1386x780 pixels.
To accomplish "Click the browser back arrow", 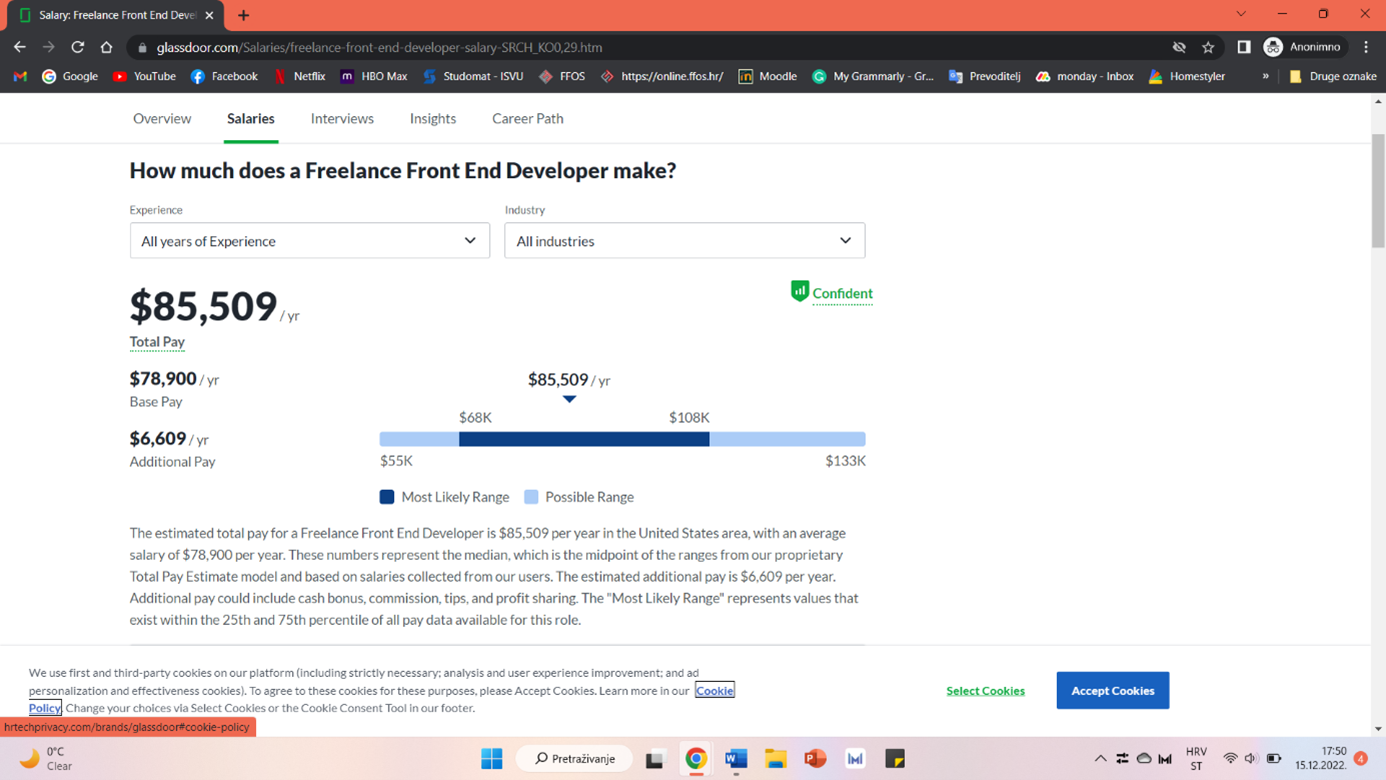I will (x=20, y=47).
